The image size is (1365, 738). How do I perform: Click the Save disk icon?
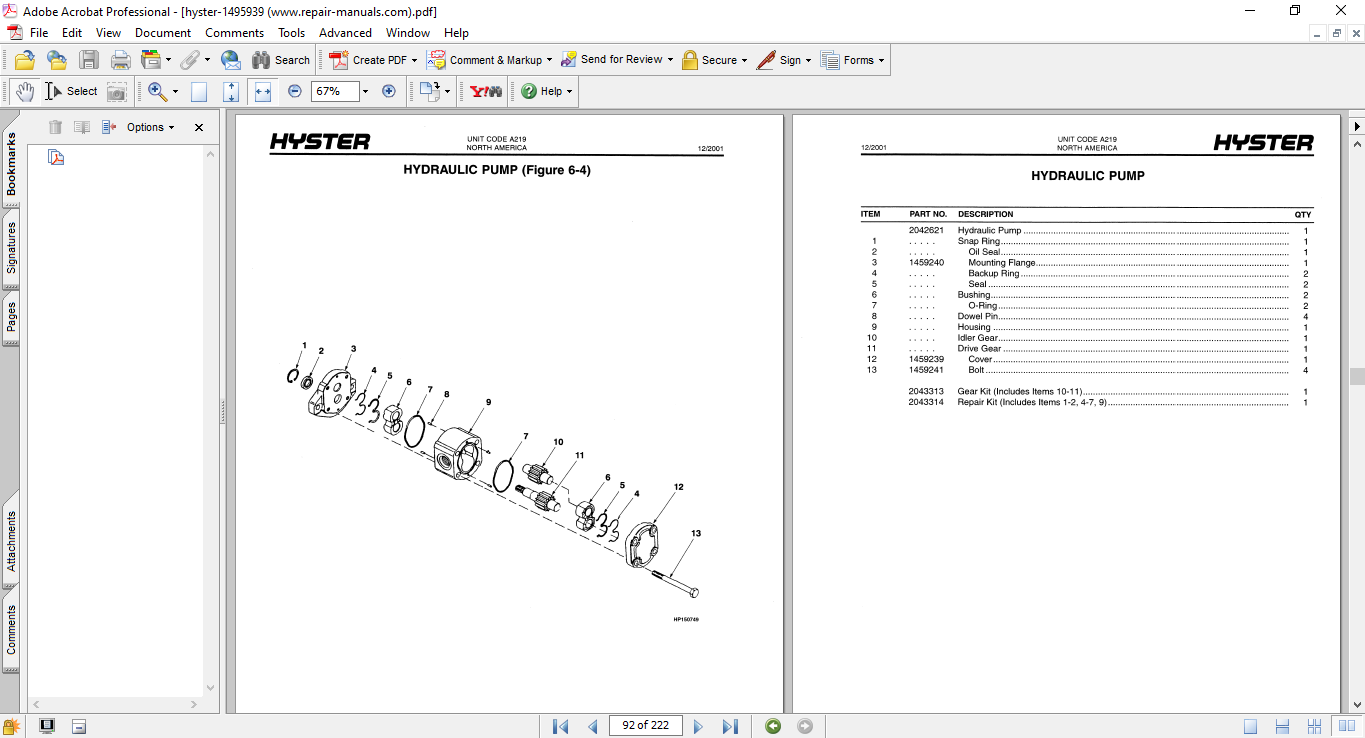point(89,60)
